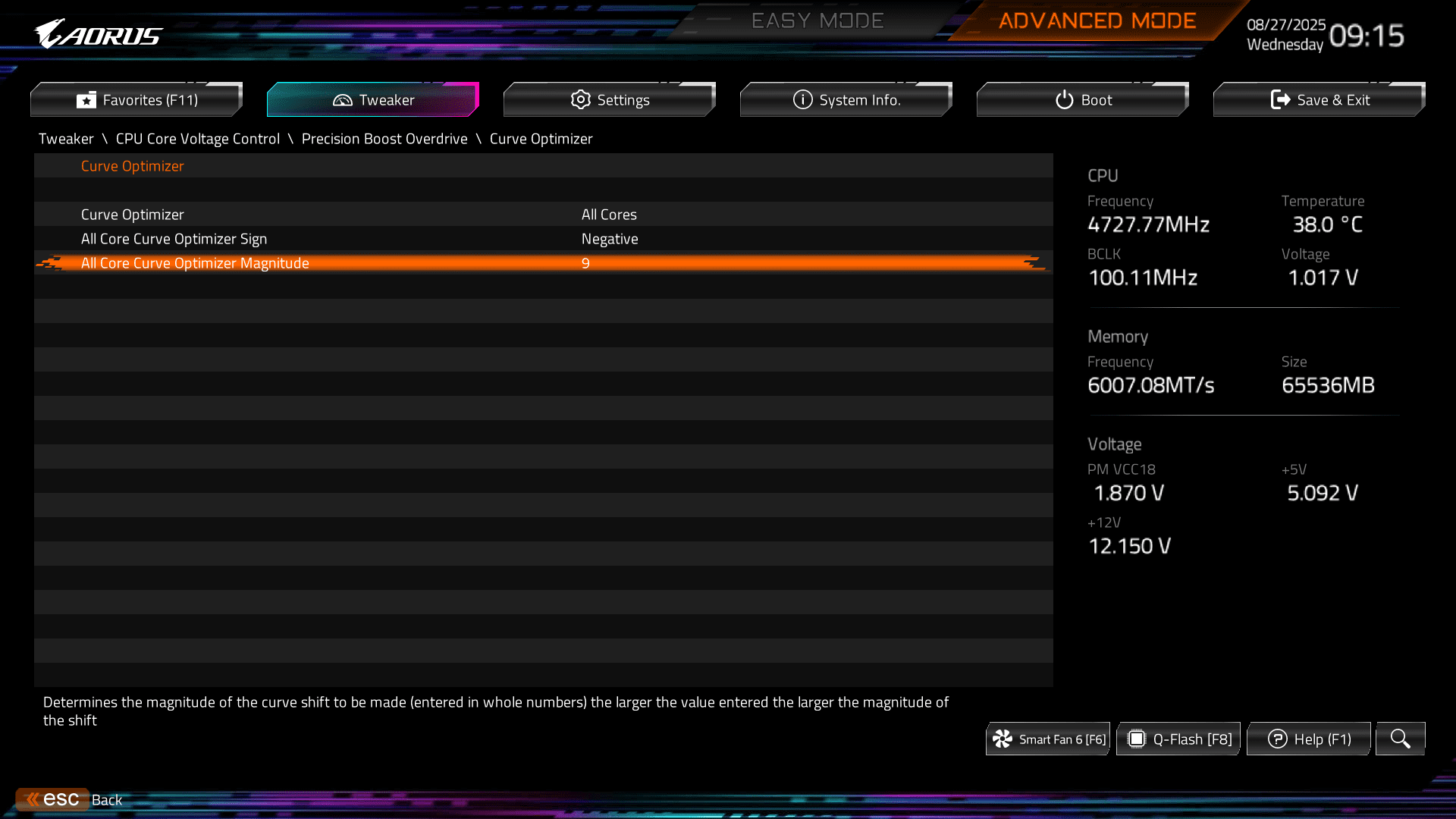Launch Q-Flash chip icon button
The height and width of the screenshot is (819, 1456).
coord(1136,739)
